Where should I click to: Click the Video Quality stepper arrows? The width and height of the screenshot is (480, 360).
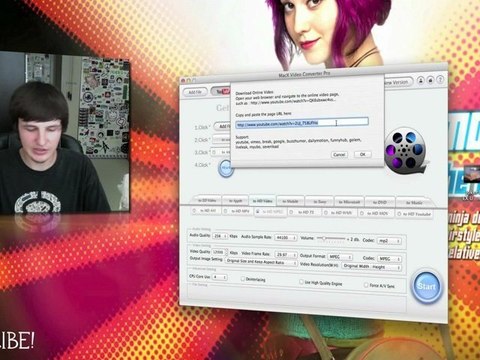click(x=226, y=252)
